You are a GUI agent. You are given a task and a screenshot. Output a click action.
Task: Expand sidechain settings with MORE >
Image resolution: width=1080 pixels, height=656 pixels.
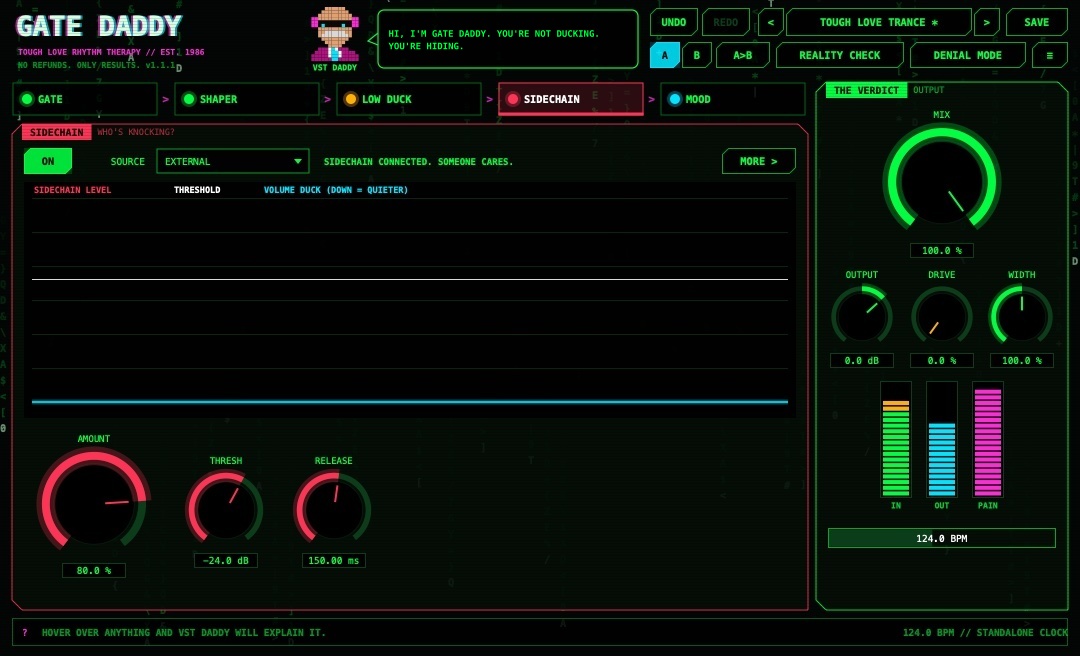[x=758, y=161]
